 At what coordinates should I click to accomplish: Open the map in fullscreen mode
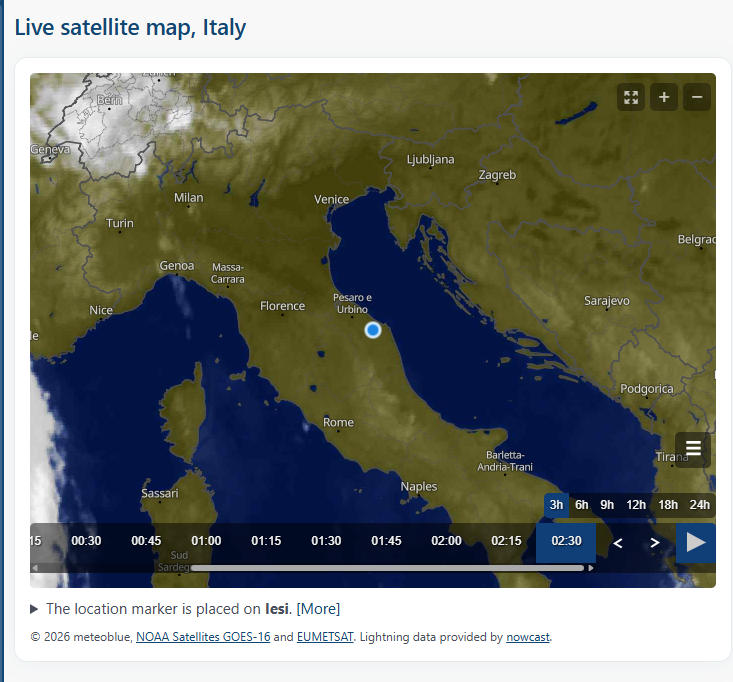click(x=631, y=97)
